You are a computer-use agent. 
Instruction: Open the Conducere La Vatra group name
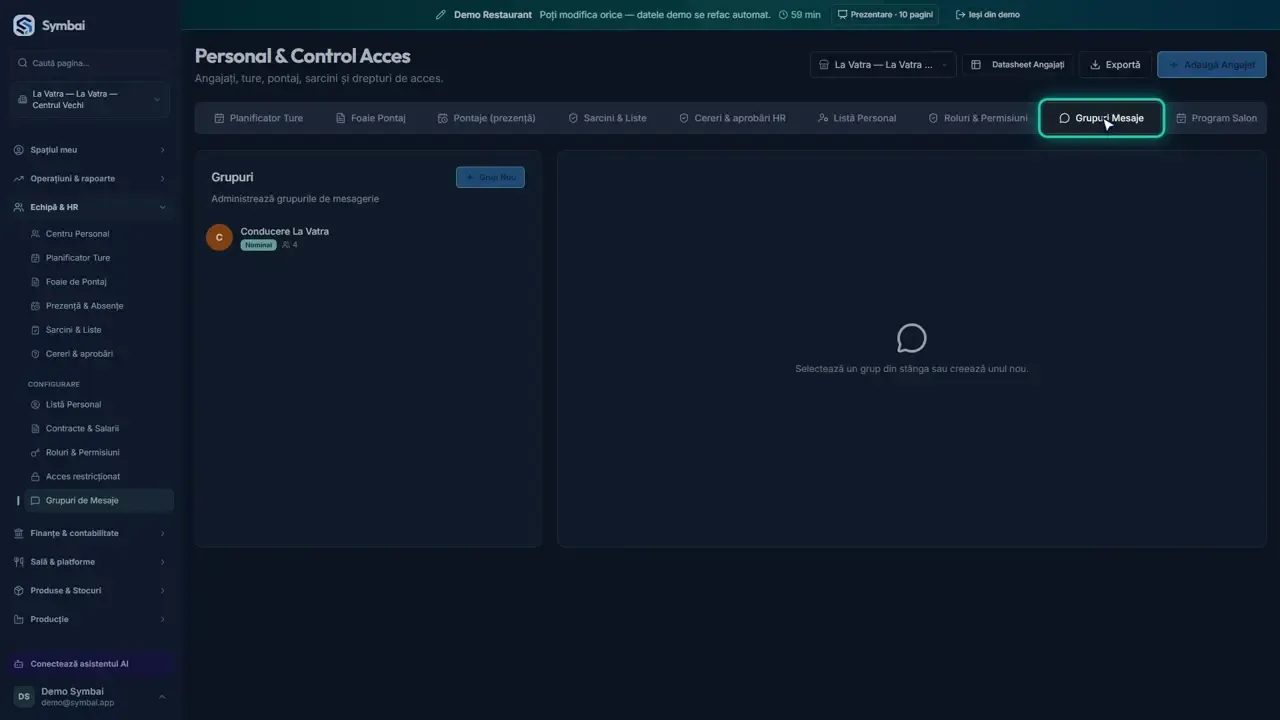pyautogui.click(x=285, y=231)
